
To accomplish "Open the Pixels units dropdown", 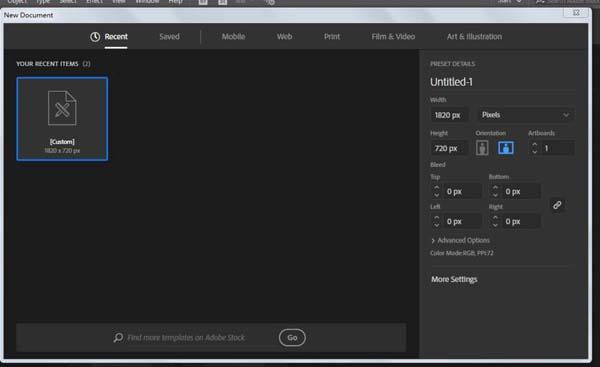I will pos(525,115).
